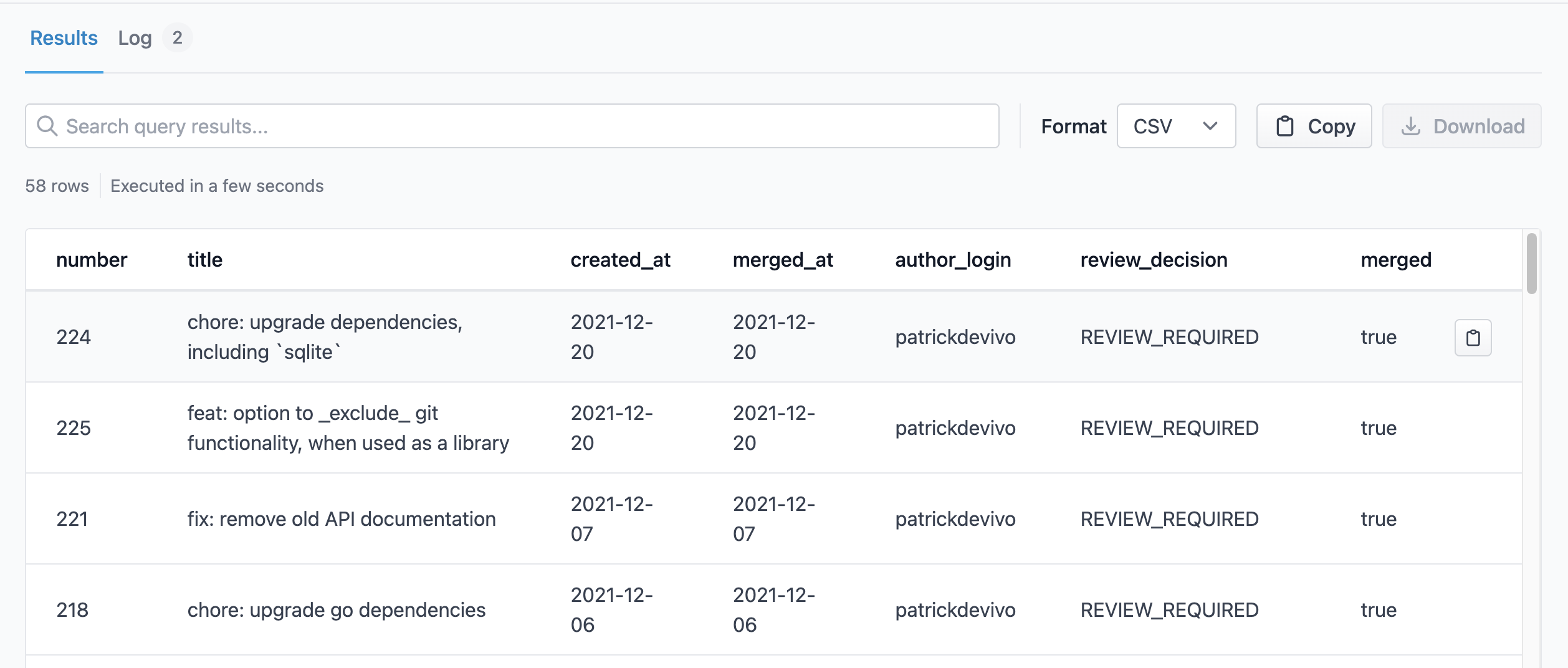
Task: Click the results table vertical scrollbar
Action: coord(1531,263)
